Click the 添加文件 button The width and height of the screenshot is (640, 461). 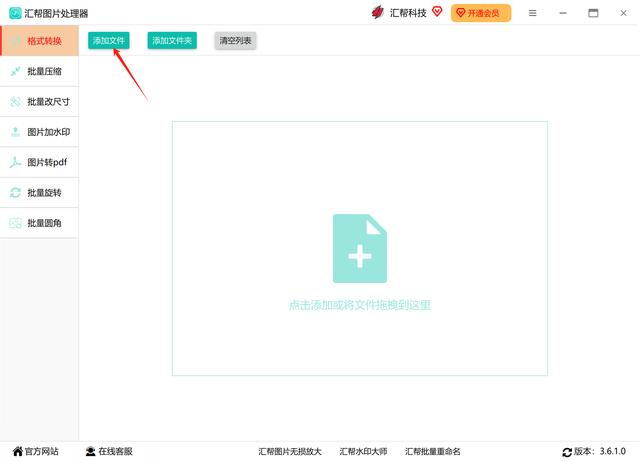coord(109,40)
